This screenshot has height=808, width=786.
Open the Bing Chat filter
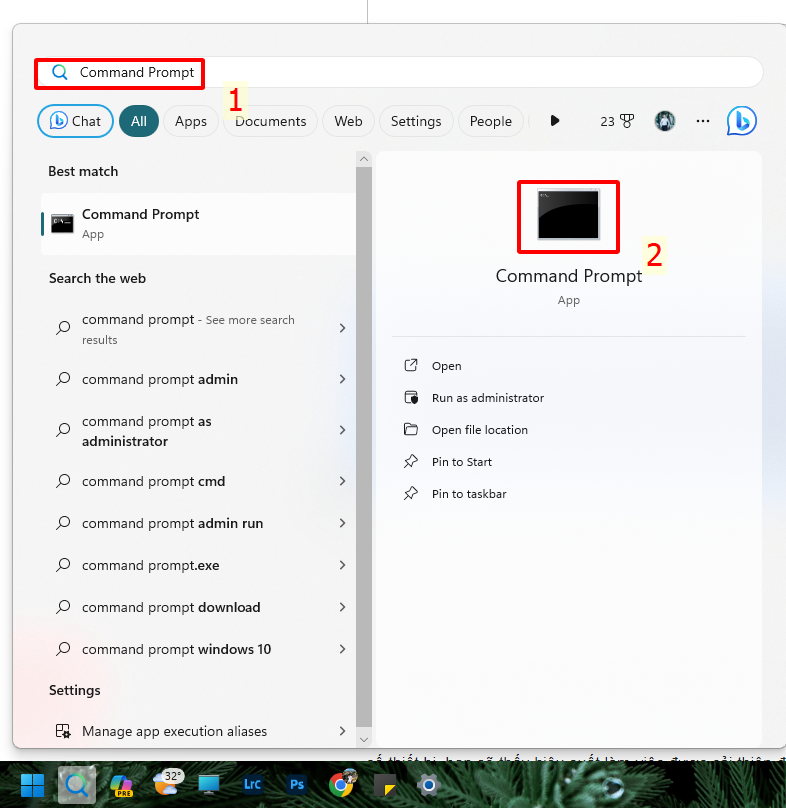(x=75, y=121)
